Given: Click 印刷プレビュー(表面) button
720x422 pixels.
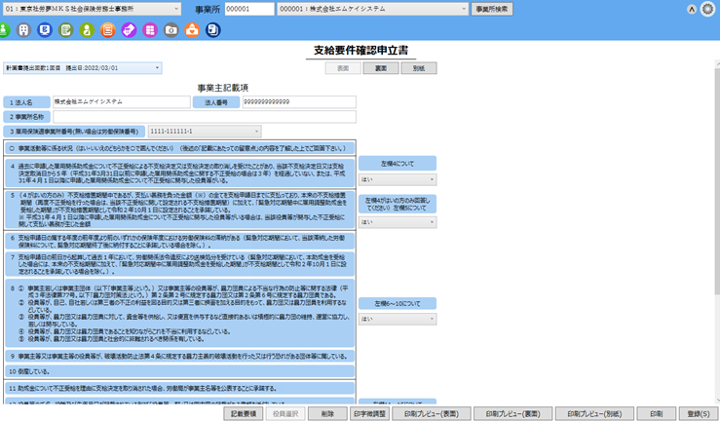Looking at the screenshot, I should tap(431, 414).
